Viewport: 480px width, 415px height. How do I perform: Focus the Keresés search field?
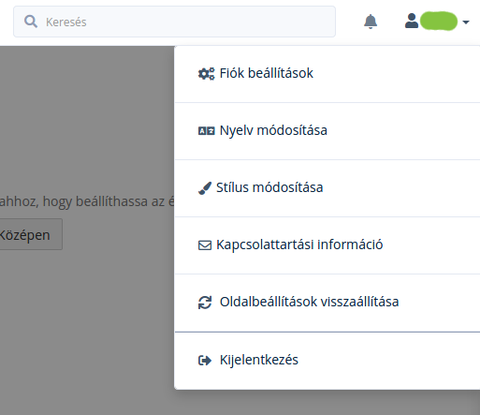point(174,22)
